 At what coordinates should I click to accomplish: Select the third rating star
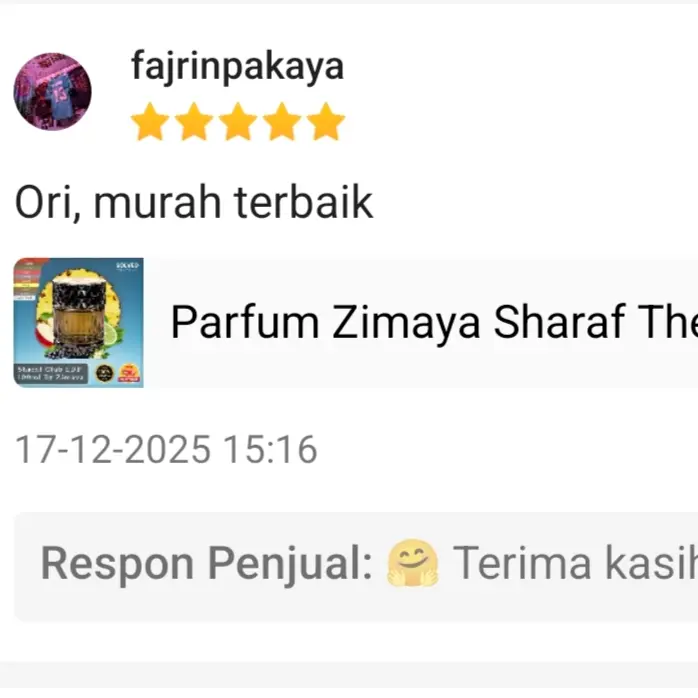238,121
